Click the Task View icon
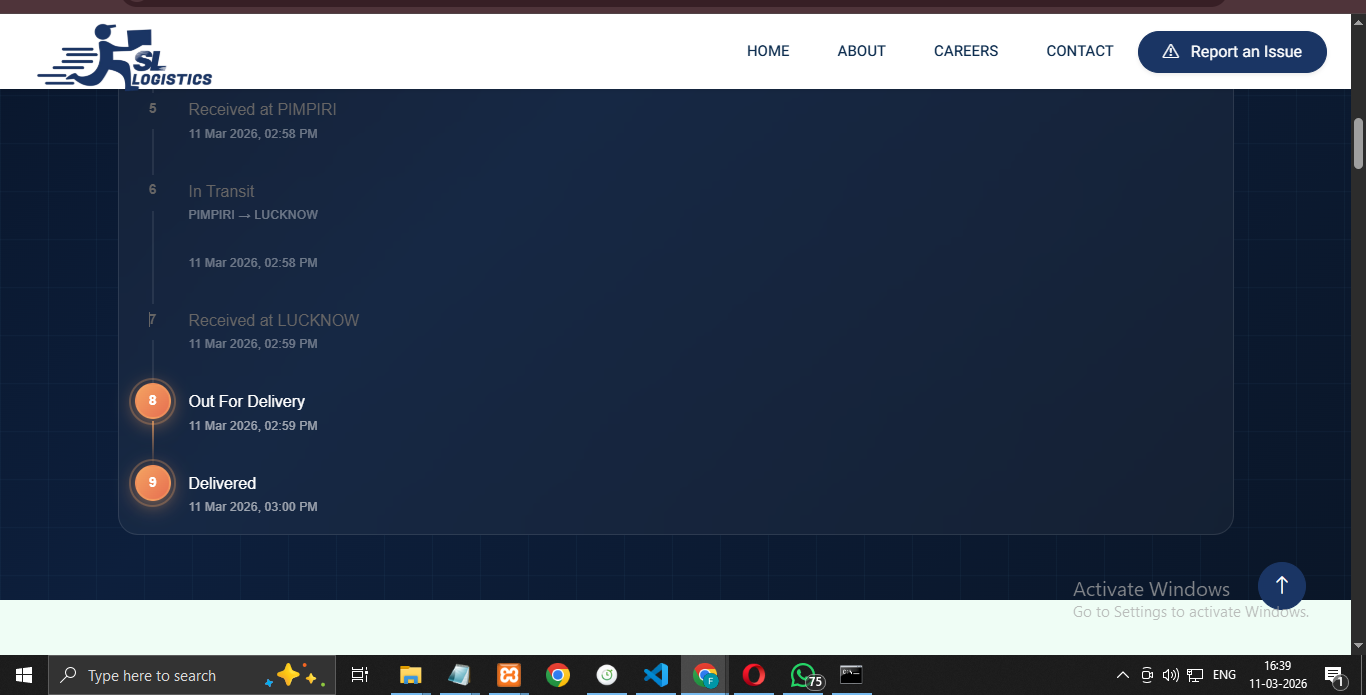 pos(360,675)
